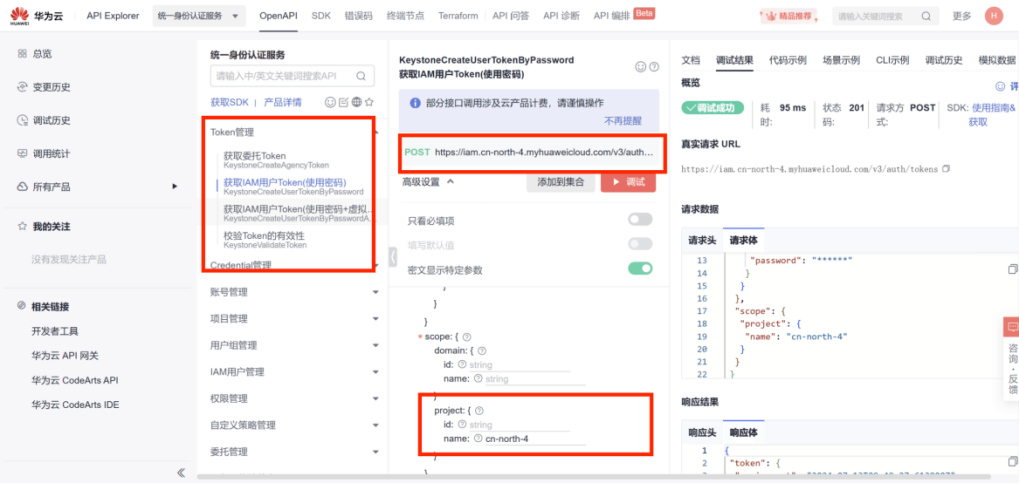Click the search magnifier in API search box
Viewport: 1019px width, 484px height.
coord(361,76)
